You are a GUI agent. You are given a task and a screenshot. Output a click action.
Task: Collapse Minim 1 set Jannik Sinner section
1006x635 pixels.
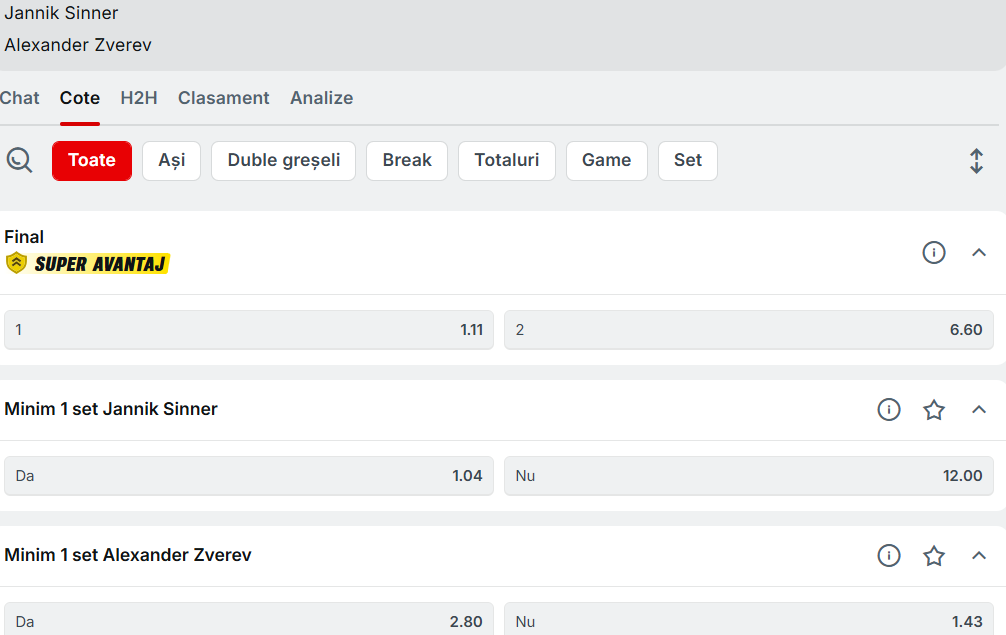click(979, 409)
